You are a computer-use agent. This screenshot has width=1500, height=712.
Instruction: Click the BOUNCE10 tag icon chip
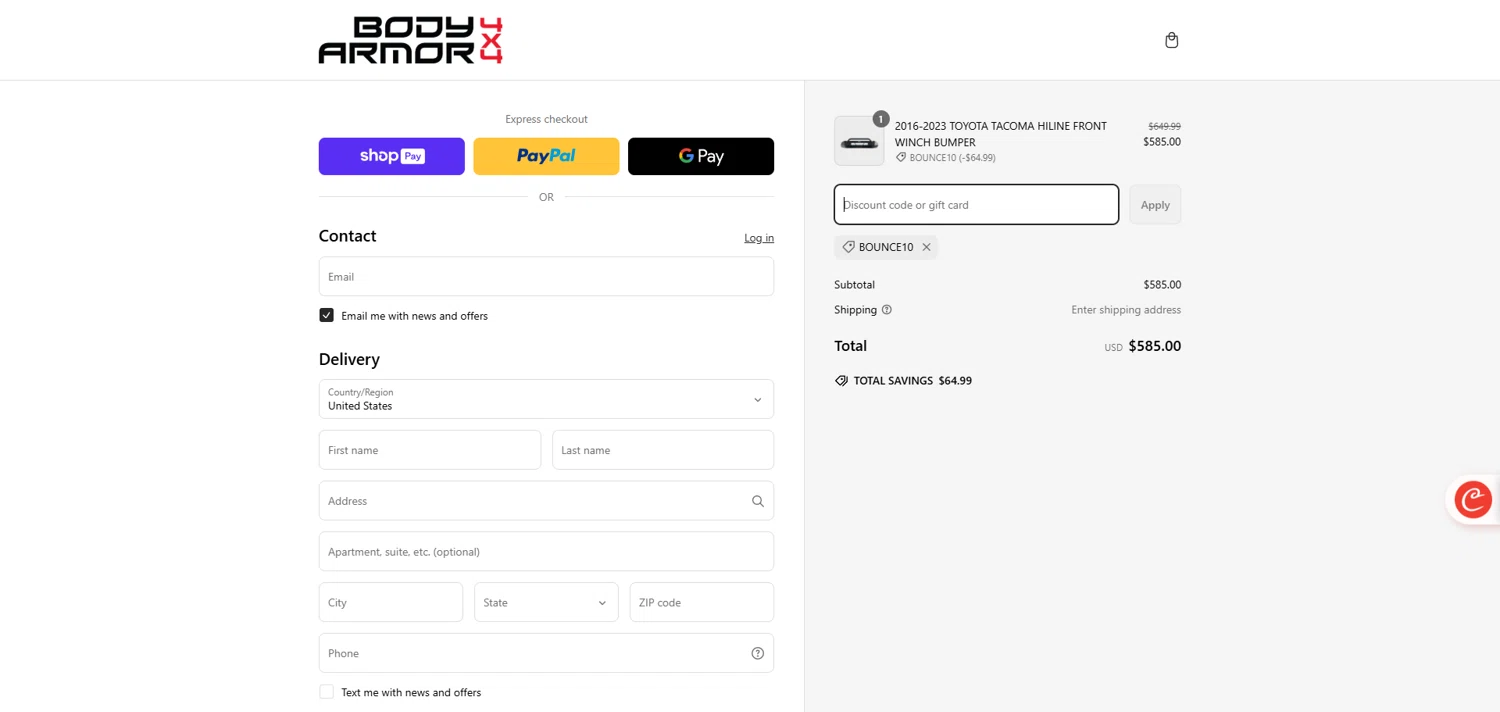886,247
